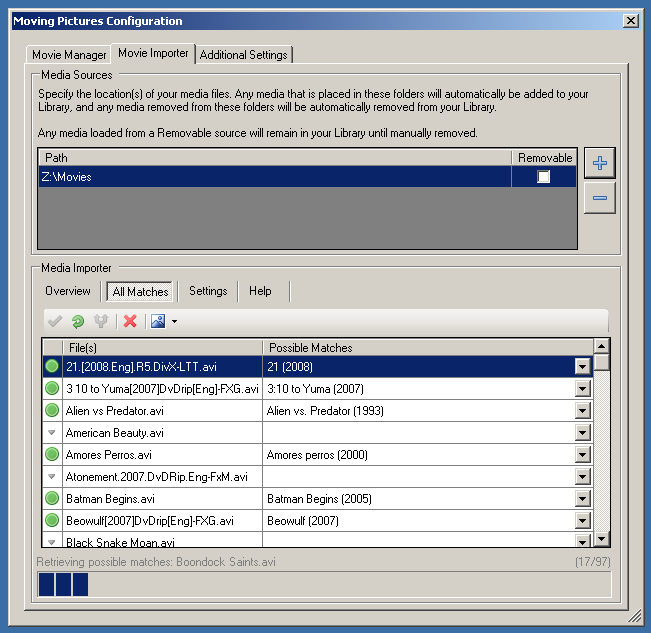
Task: Click the grey approve checkmark icon
Action: (x=55, y=321)
